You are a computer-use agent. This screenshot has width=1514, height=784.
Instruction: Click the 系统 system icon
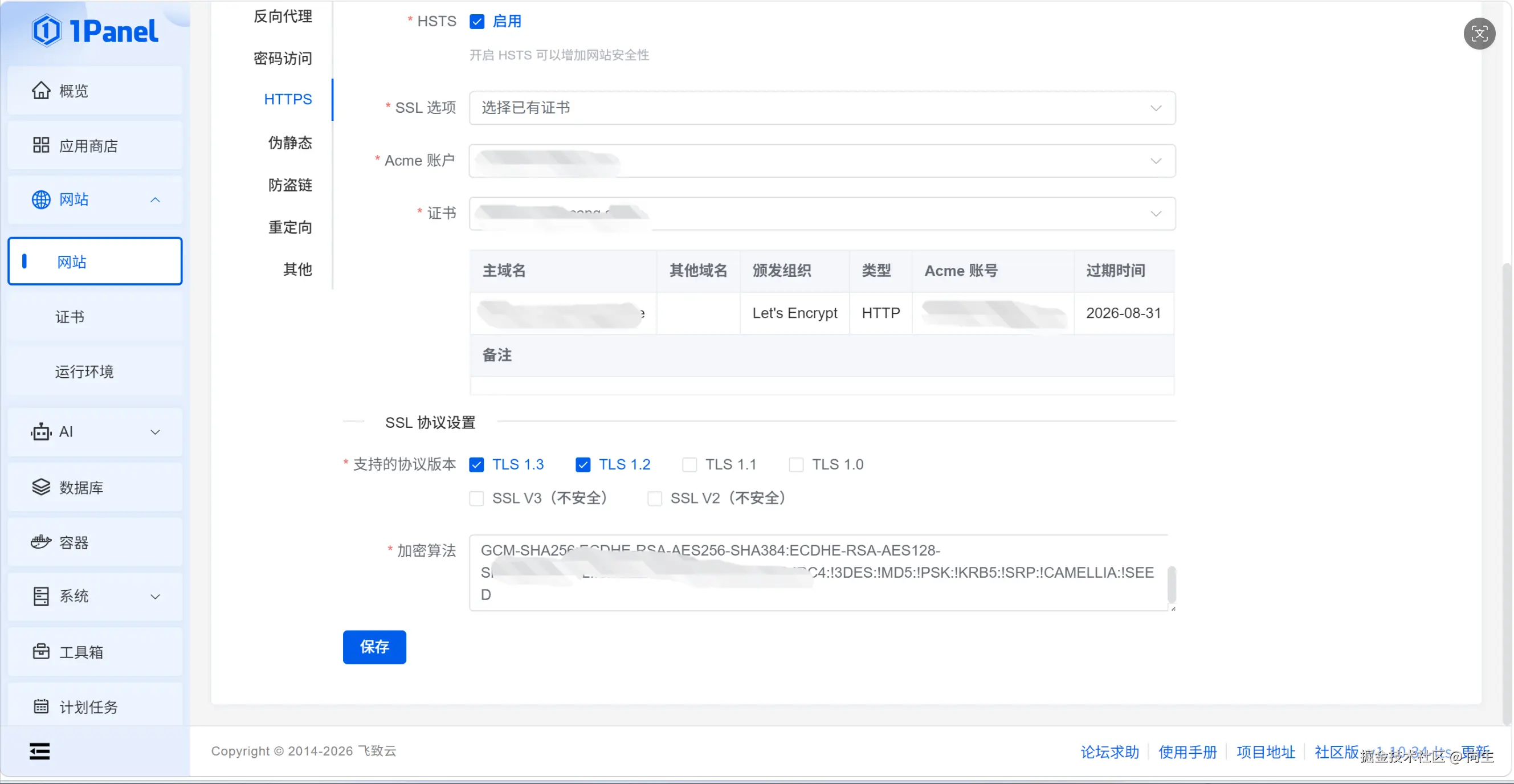pyautogui.click(x=40, y=597)
